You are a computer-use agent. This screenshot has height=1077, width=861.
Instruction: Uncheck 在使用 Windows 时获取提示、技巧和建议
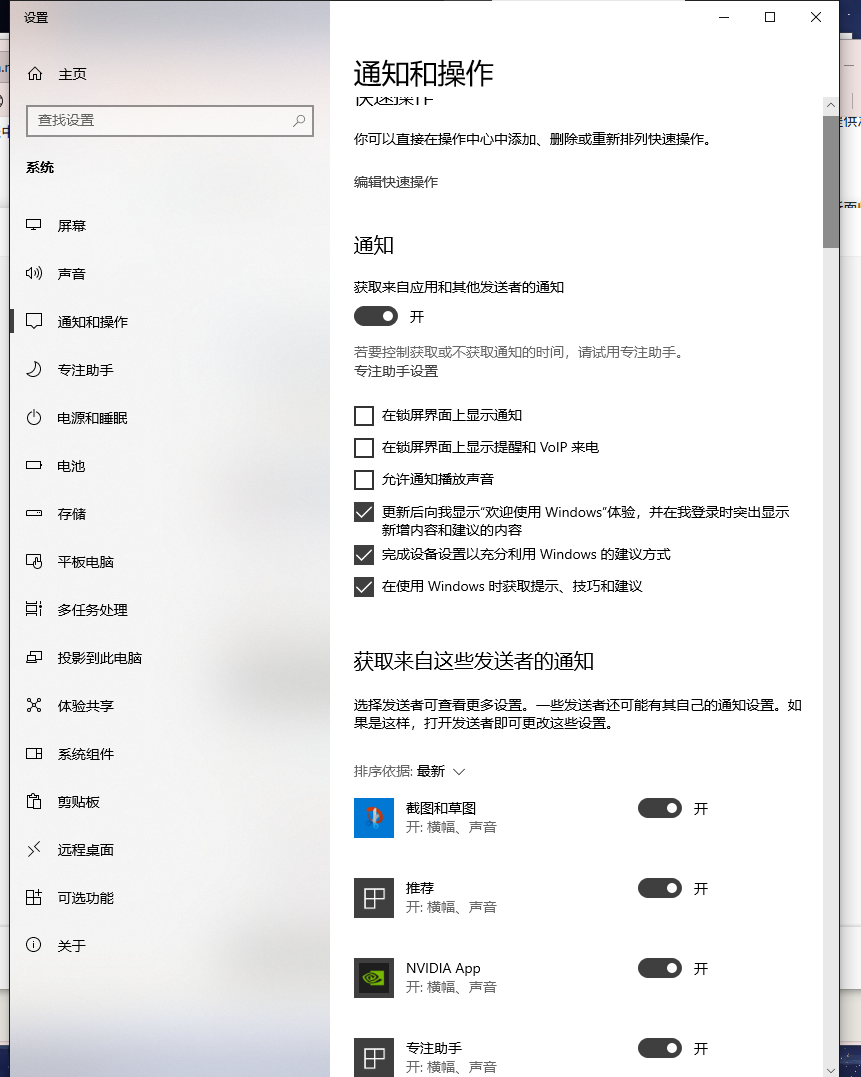tap(364, 587)
